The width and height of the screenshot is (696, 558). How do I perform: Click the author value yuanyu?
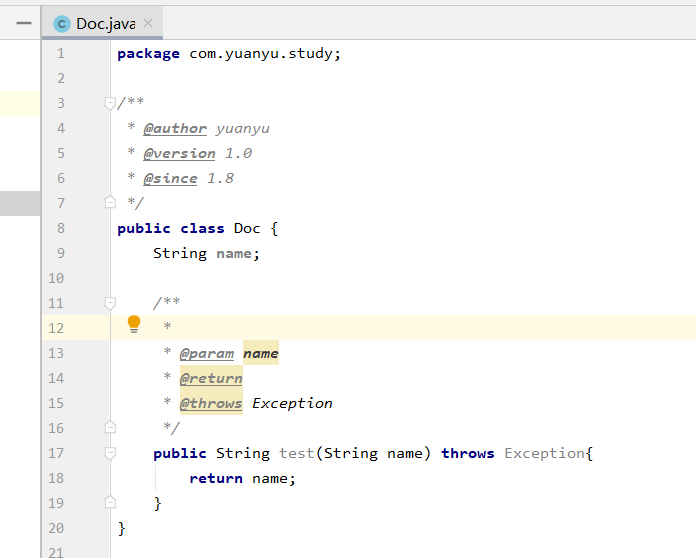pyautogui.click(x=243, y=129)
